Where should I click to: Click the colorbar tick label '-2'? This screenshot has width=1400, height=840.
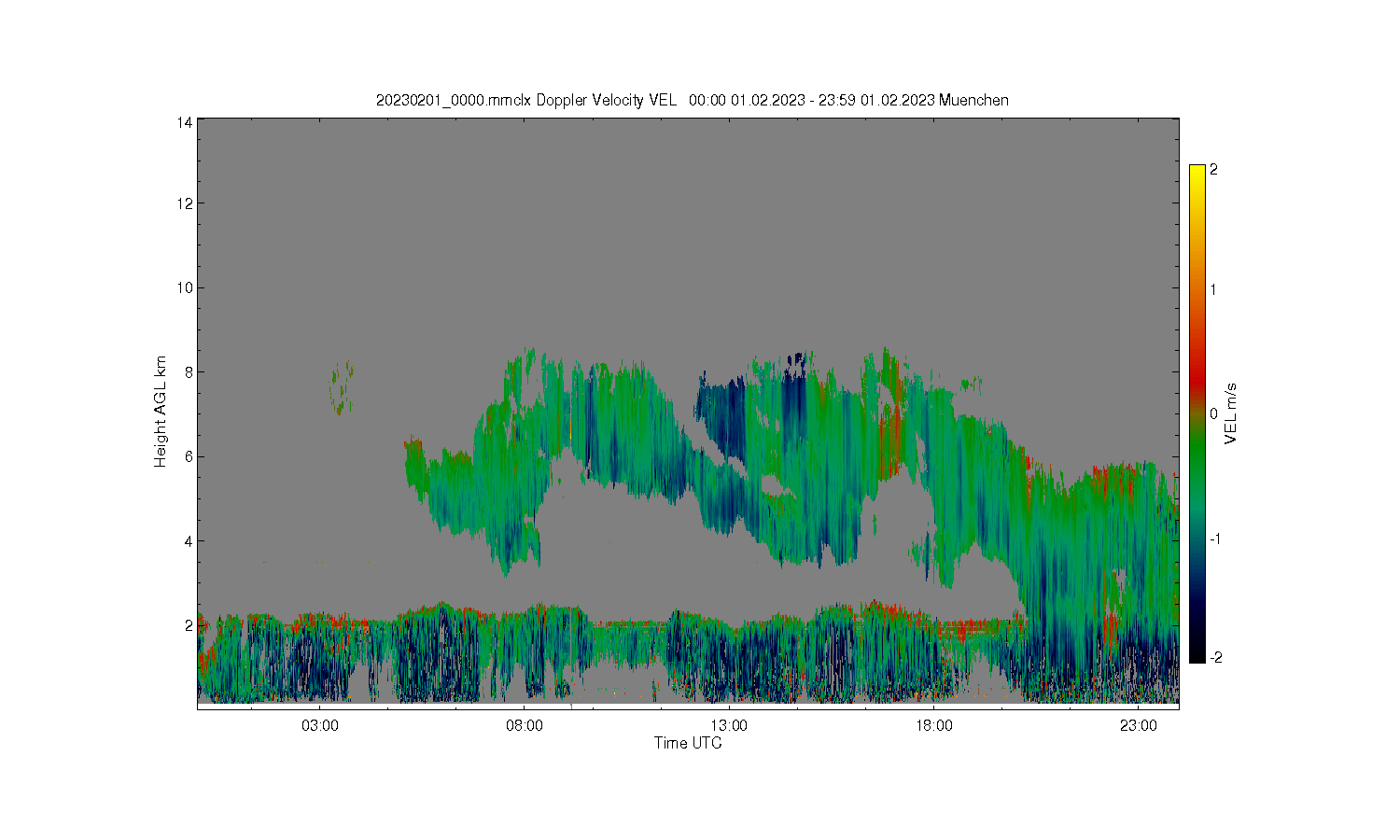click(1215, 658)
